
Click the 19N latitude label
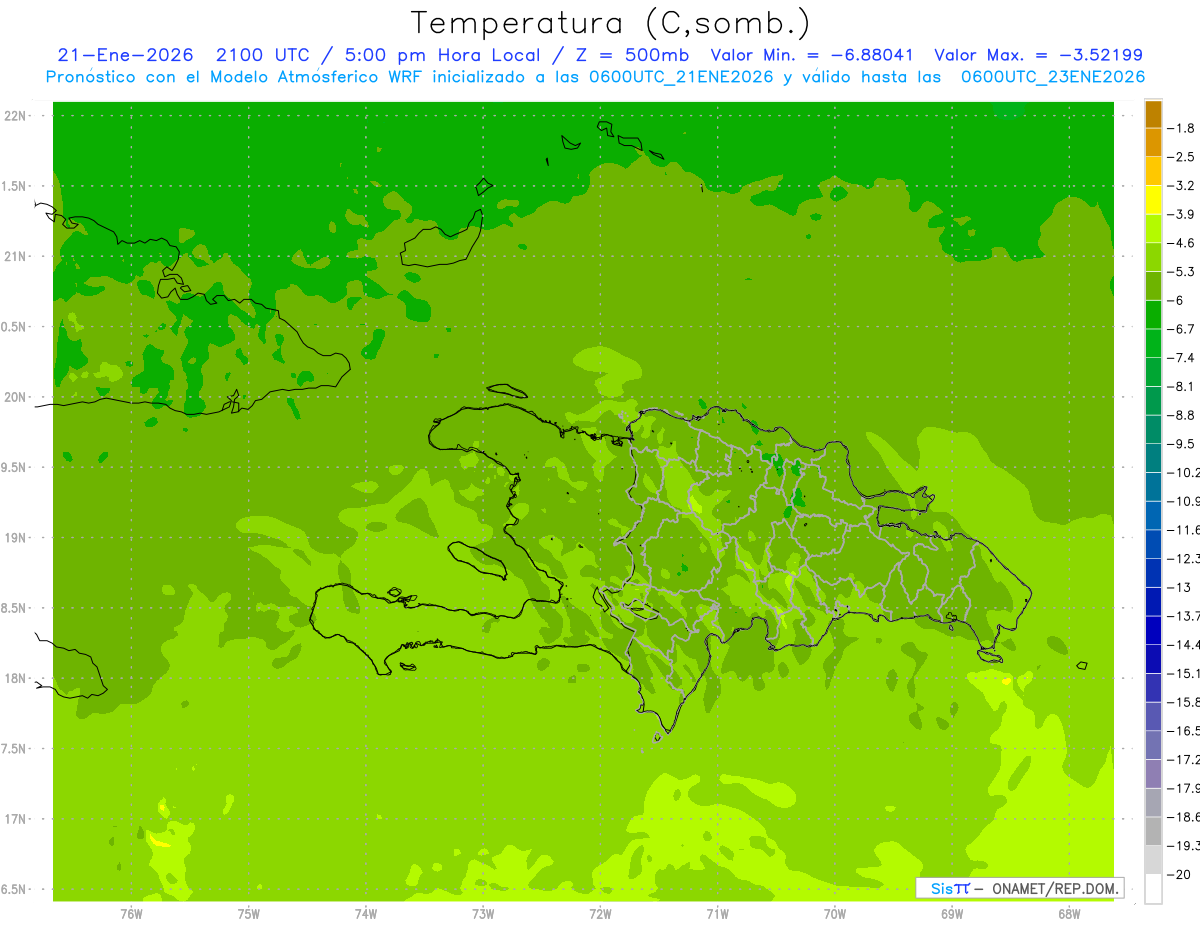[x=15, y=538]
